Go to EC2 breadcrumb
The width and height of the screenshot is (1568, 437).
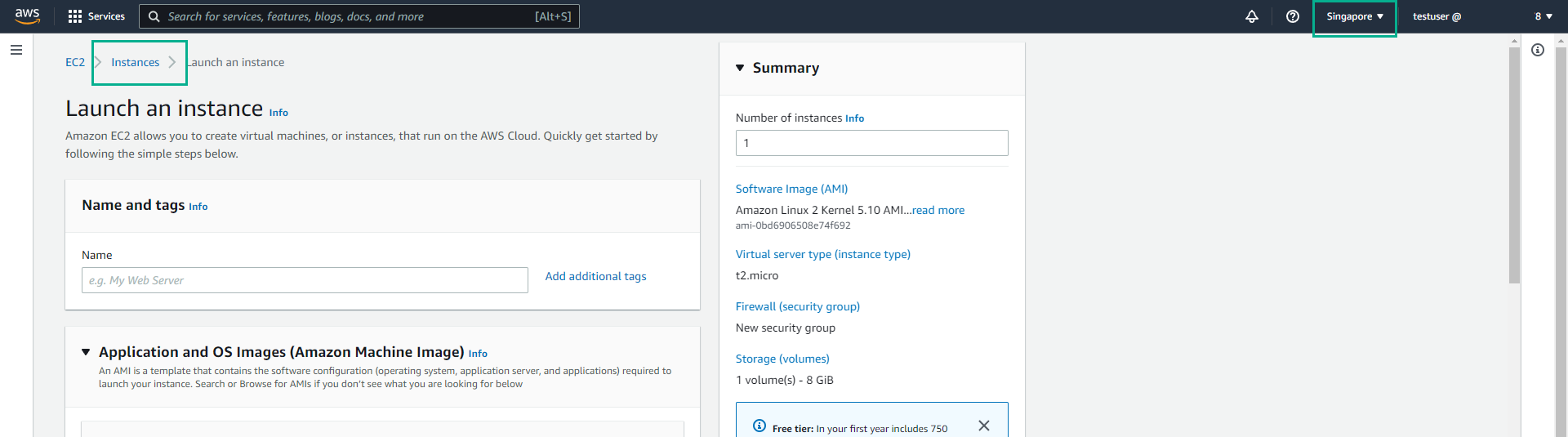75,62
